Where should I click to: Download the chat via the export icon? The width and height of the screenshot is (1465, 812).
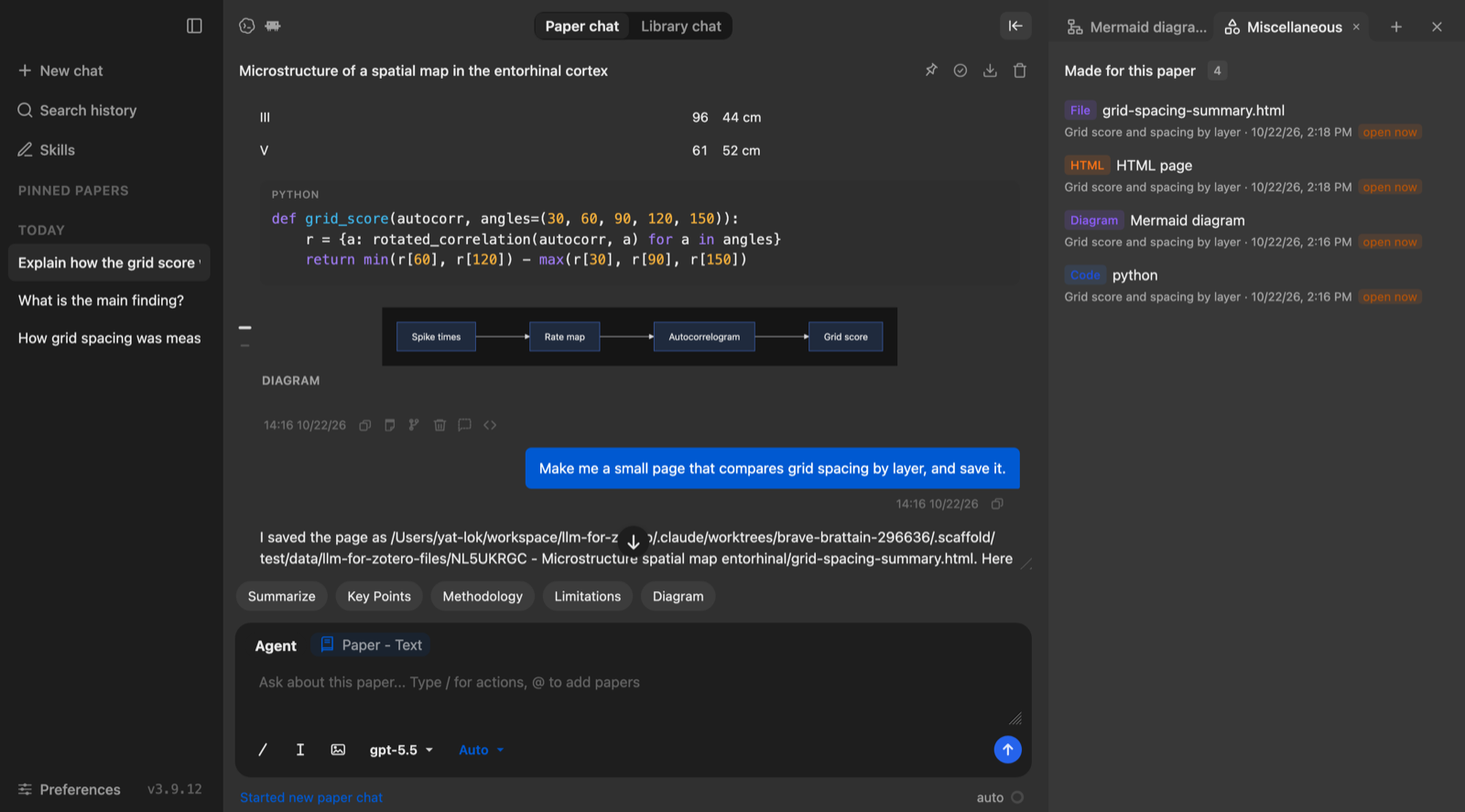pos(990,70)
